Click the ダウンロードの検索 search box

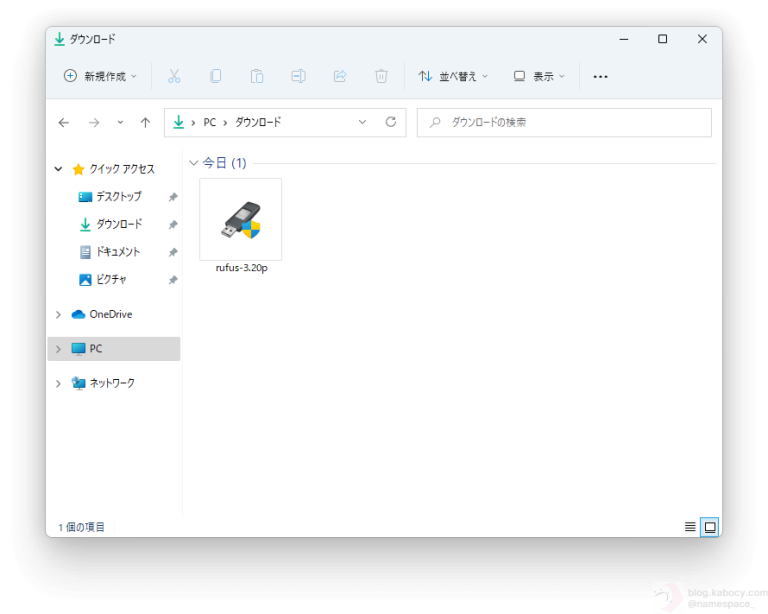click(x=564, y=122)
